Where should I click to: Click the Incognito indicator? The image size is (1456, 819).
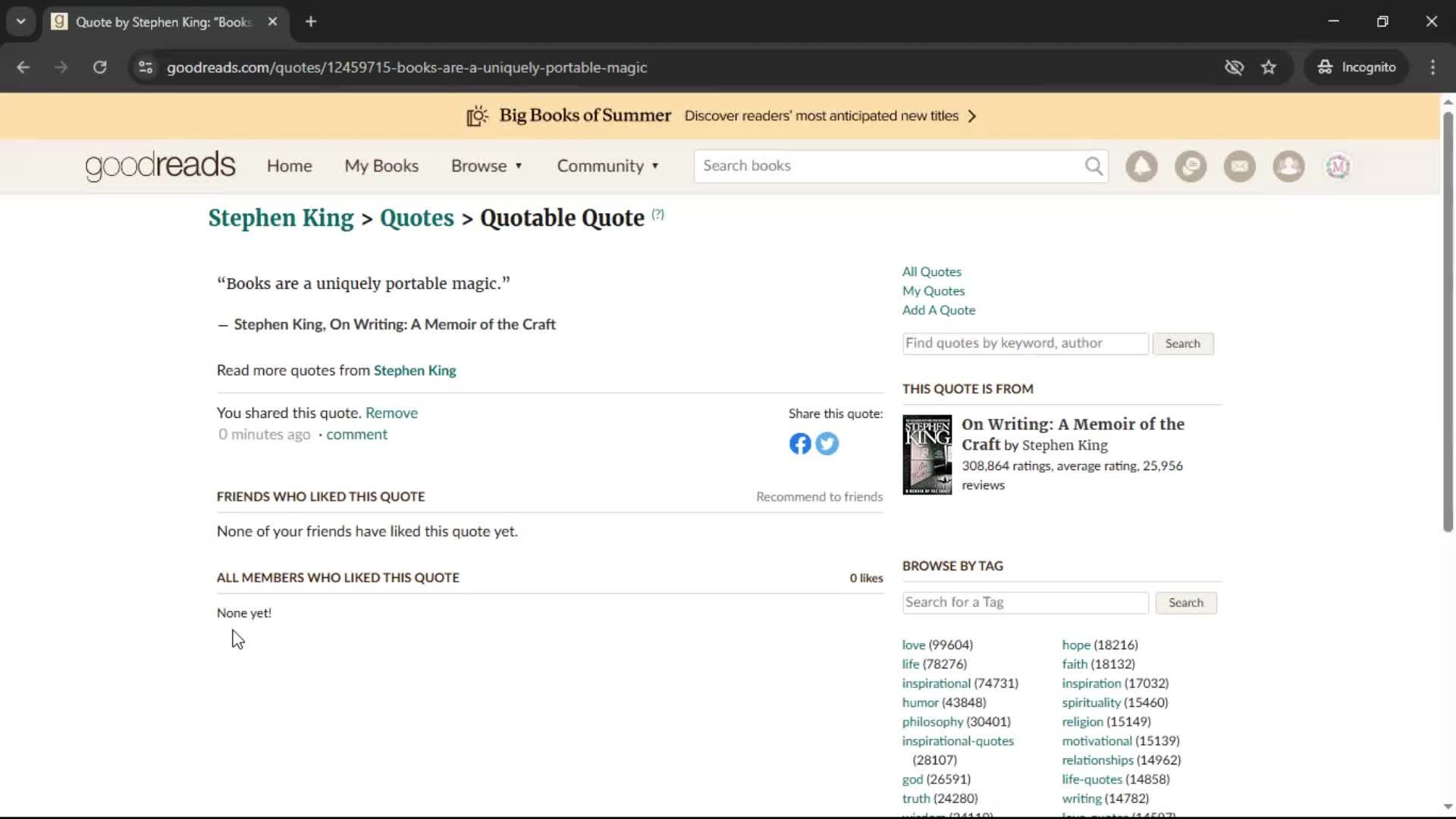[1357, 67]
